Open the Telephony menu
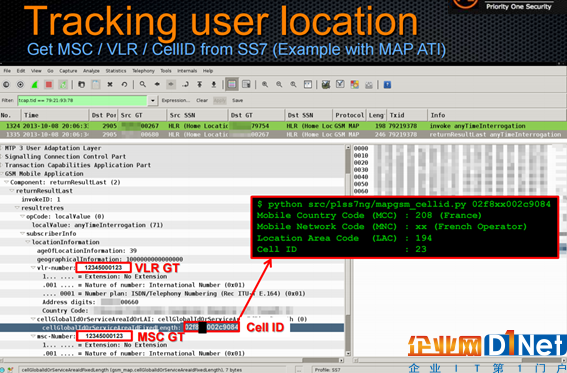The height and width of the screenshot is (373, 567). coord(143,71)
